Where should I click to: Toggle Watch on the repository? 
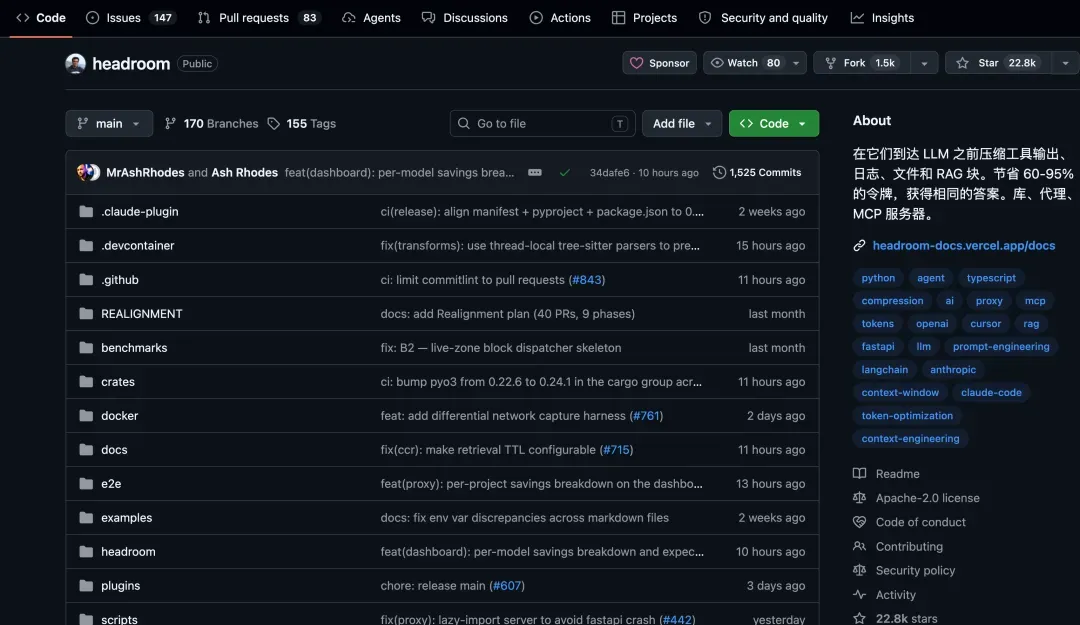click(x=745, y=63)
